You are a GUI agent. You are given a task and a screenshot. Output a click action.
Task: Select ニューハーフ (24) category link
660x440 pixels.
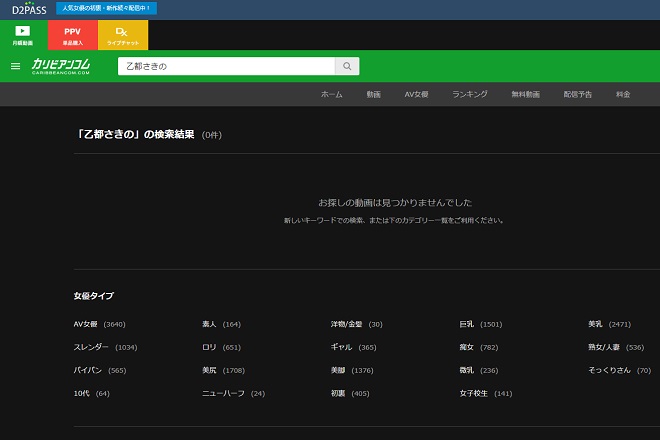(x=234, y=394)
